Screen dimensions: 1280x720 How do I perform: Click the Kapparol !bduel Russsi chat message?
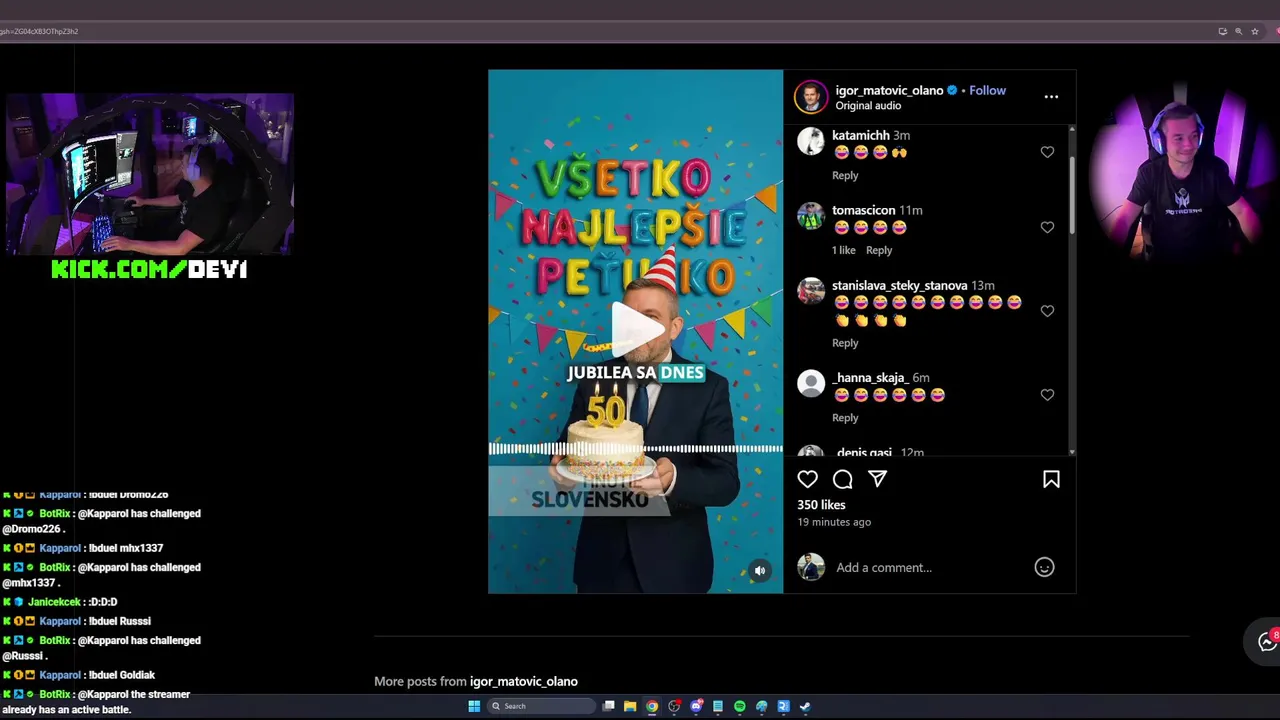point(77,621)
